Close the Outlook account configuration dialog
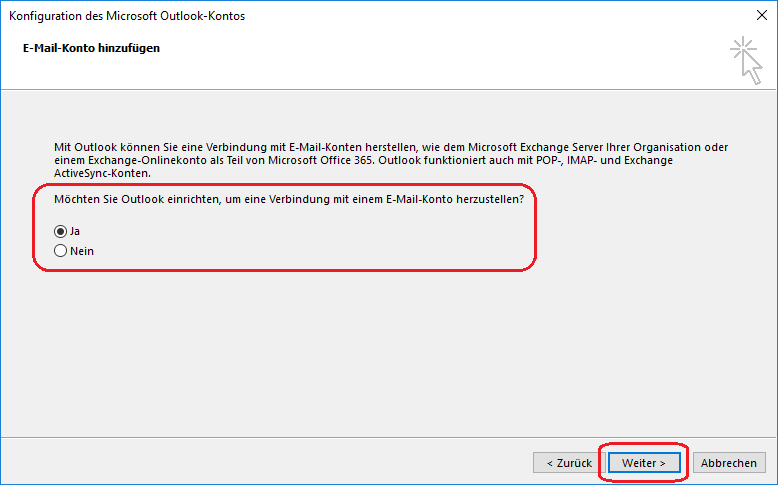The image size is (778, 485). (762, 15)
